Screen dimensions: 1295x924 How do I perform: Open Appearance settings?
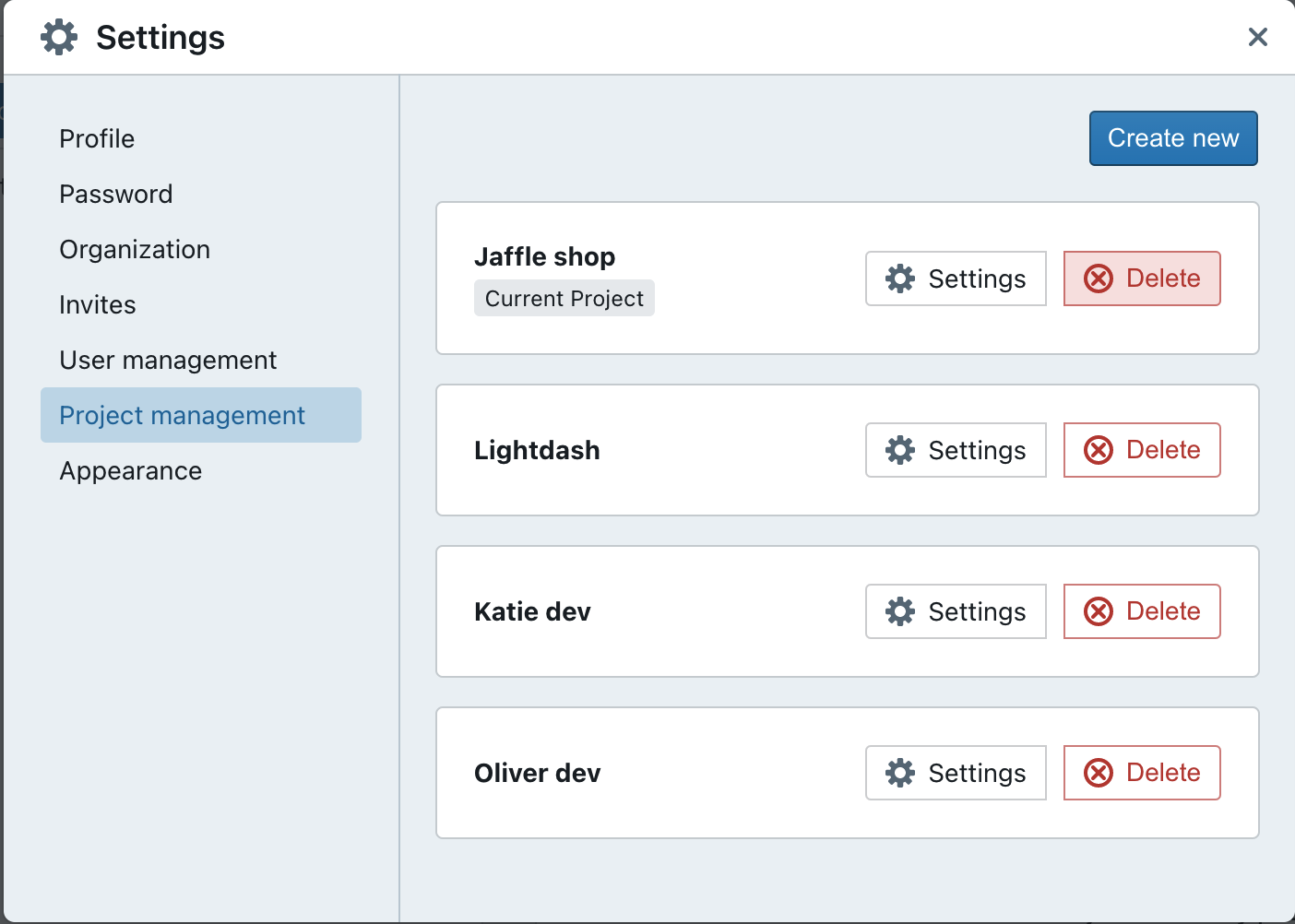[131, 470]
